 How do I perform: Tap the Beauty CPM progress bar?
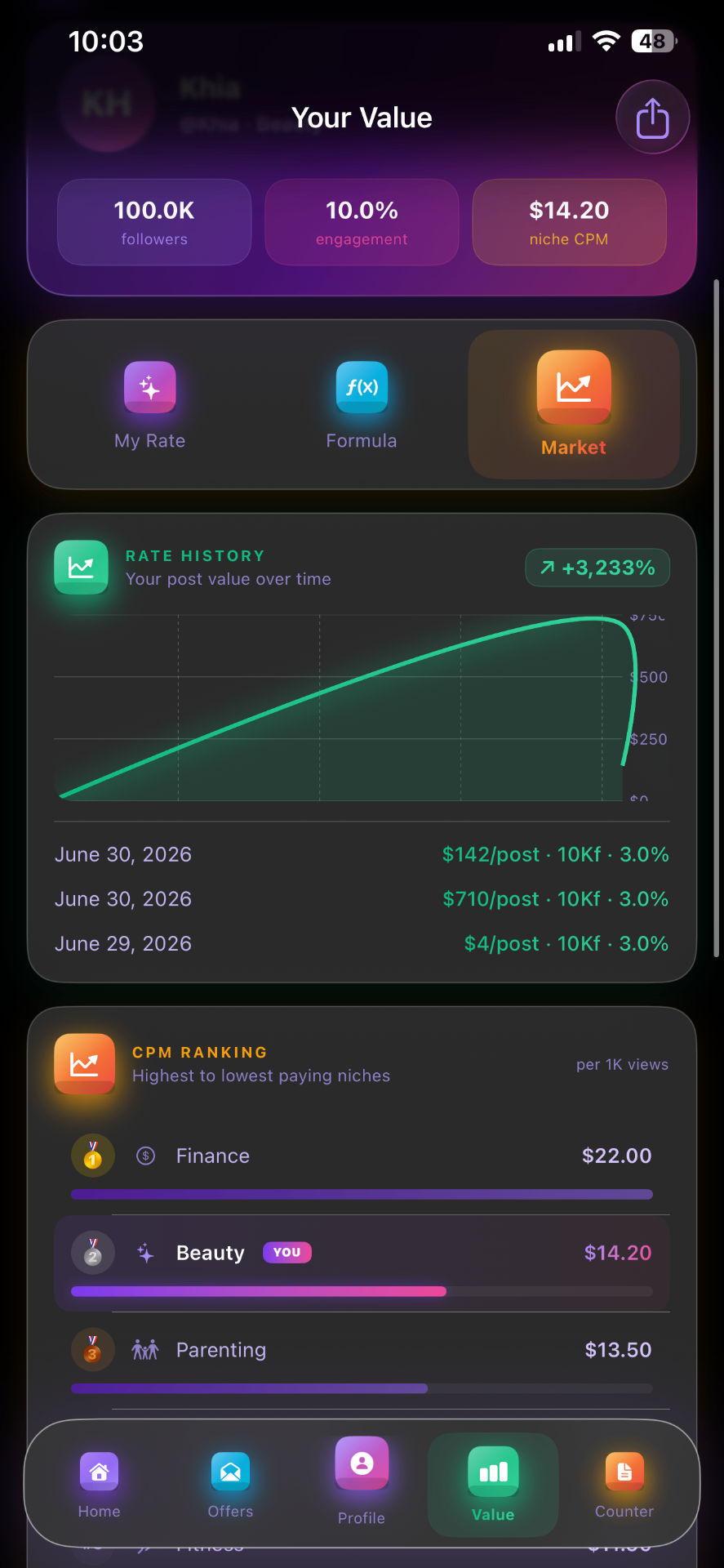(362, 1291)
